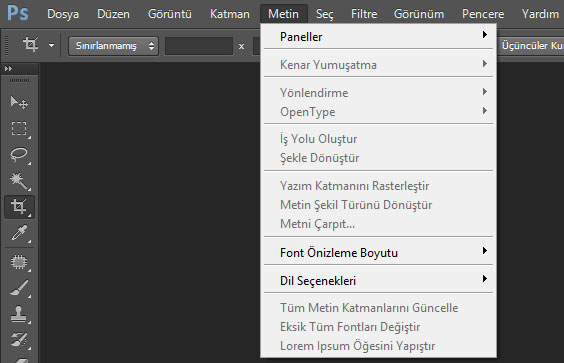
Task: Select the Clone Stamp tool
Action: (19, 314)
